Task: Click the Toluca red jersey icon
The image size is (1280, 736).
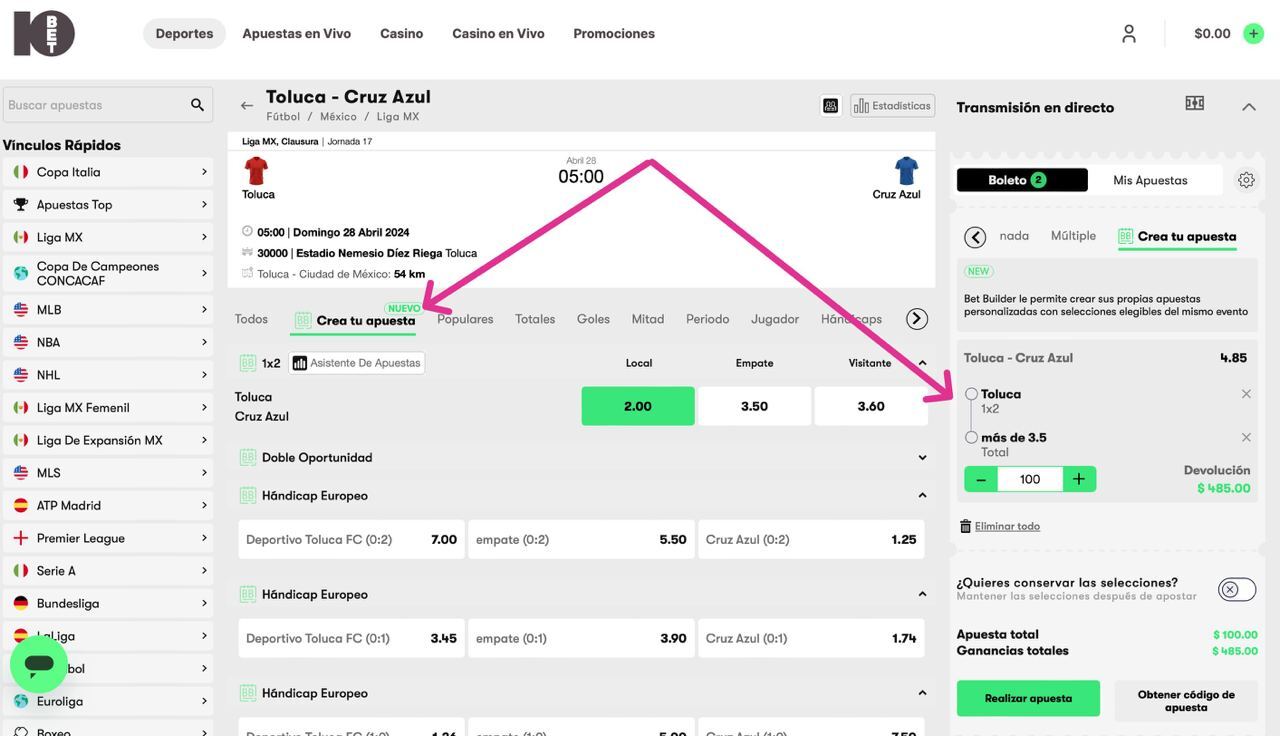Action: coord(257,171)
